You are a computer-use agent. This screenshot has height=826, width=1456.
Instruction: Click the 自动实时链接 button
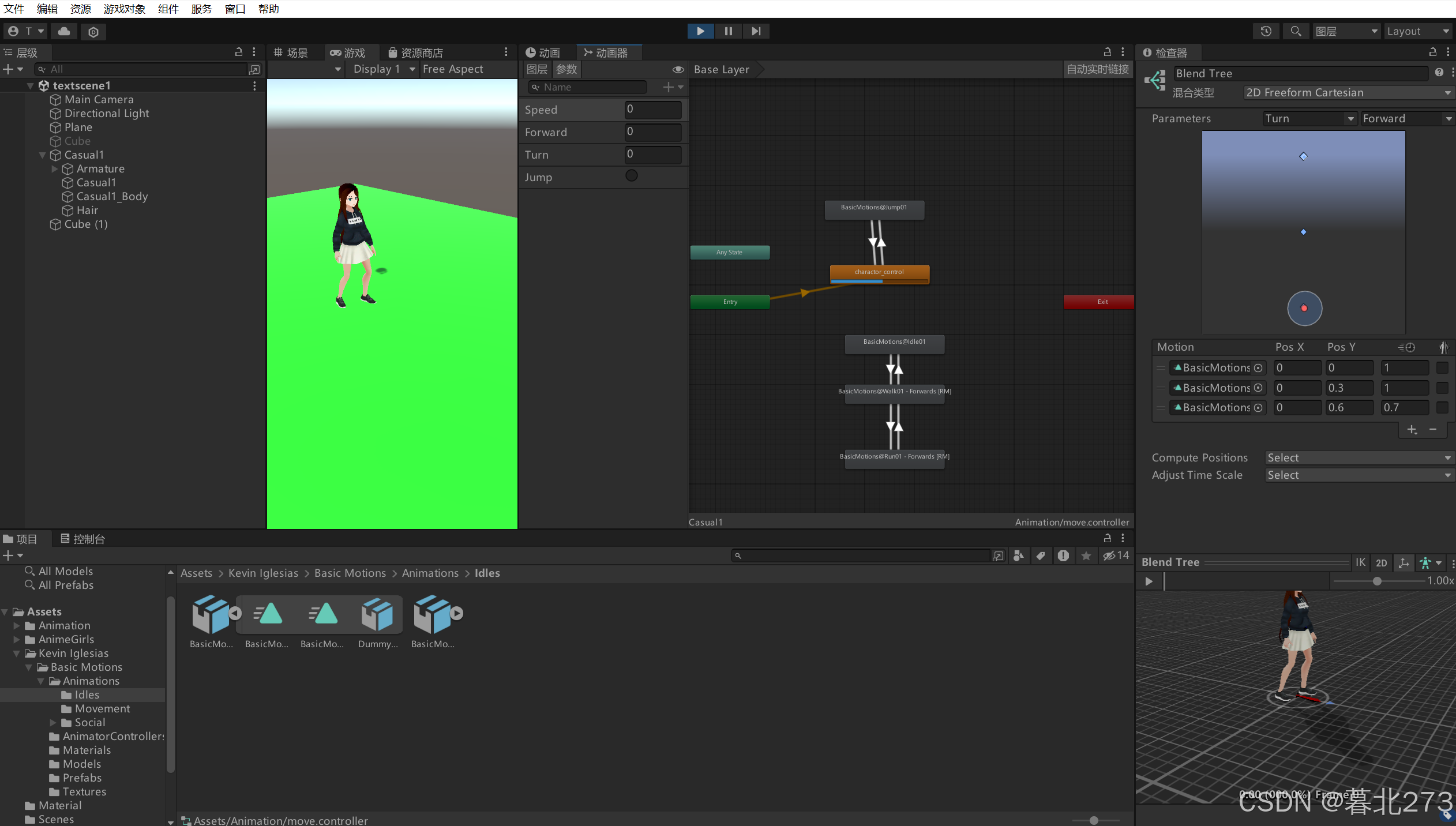(1097, 70)
